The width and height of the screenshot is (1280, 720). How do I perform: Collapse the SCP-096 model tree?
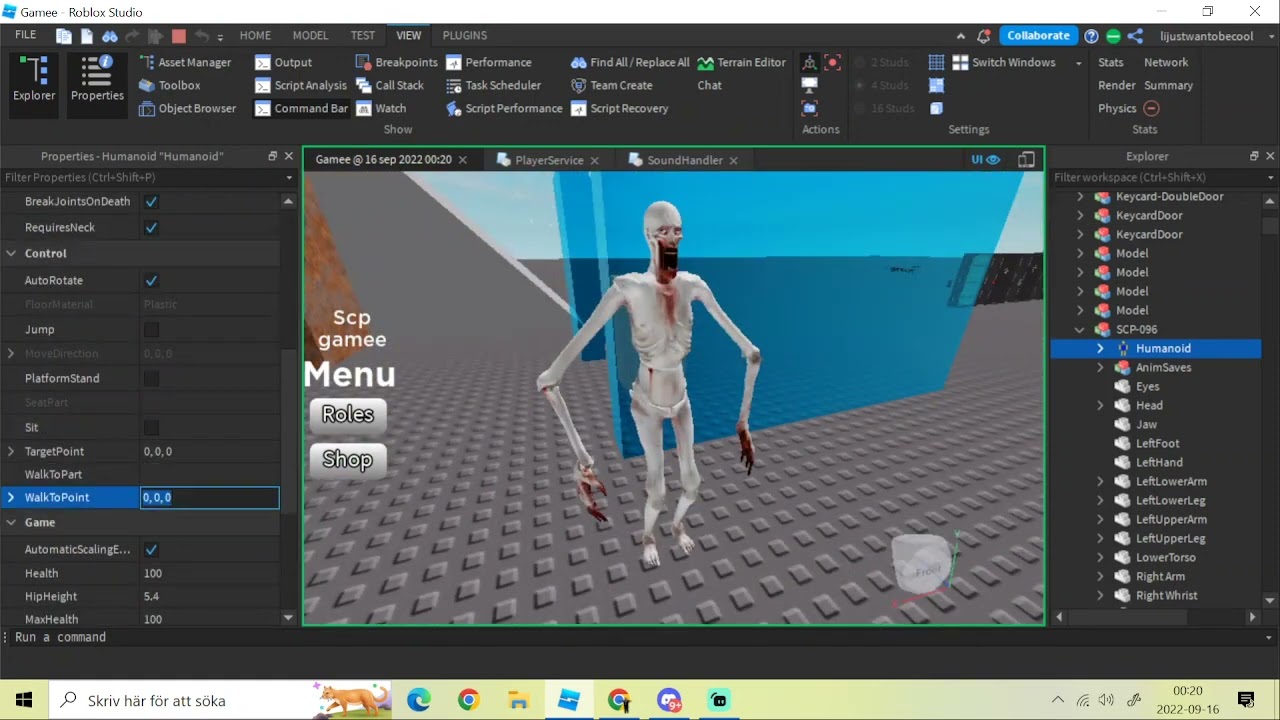[1079, 330]
